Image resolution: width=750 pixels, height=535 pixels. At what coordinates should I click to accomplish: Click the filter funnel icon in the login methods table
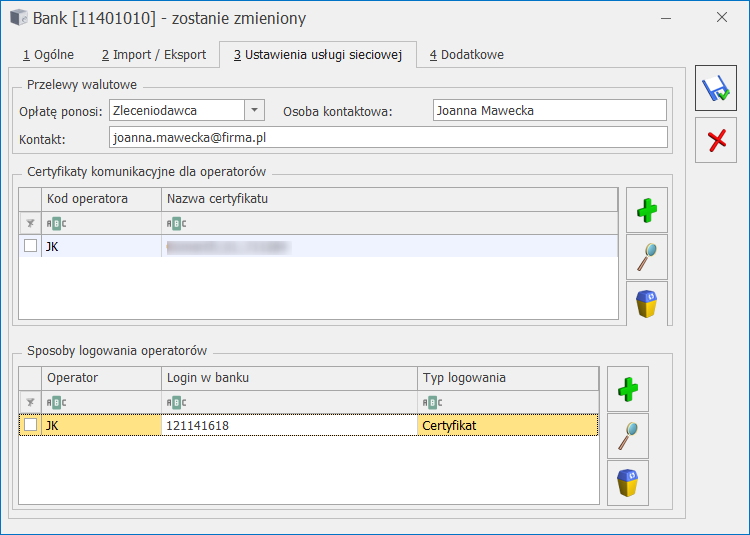pyautogui.click(x=30, y=403)
